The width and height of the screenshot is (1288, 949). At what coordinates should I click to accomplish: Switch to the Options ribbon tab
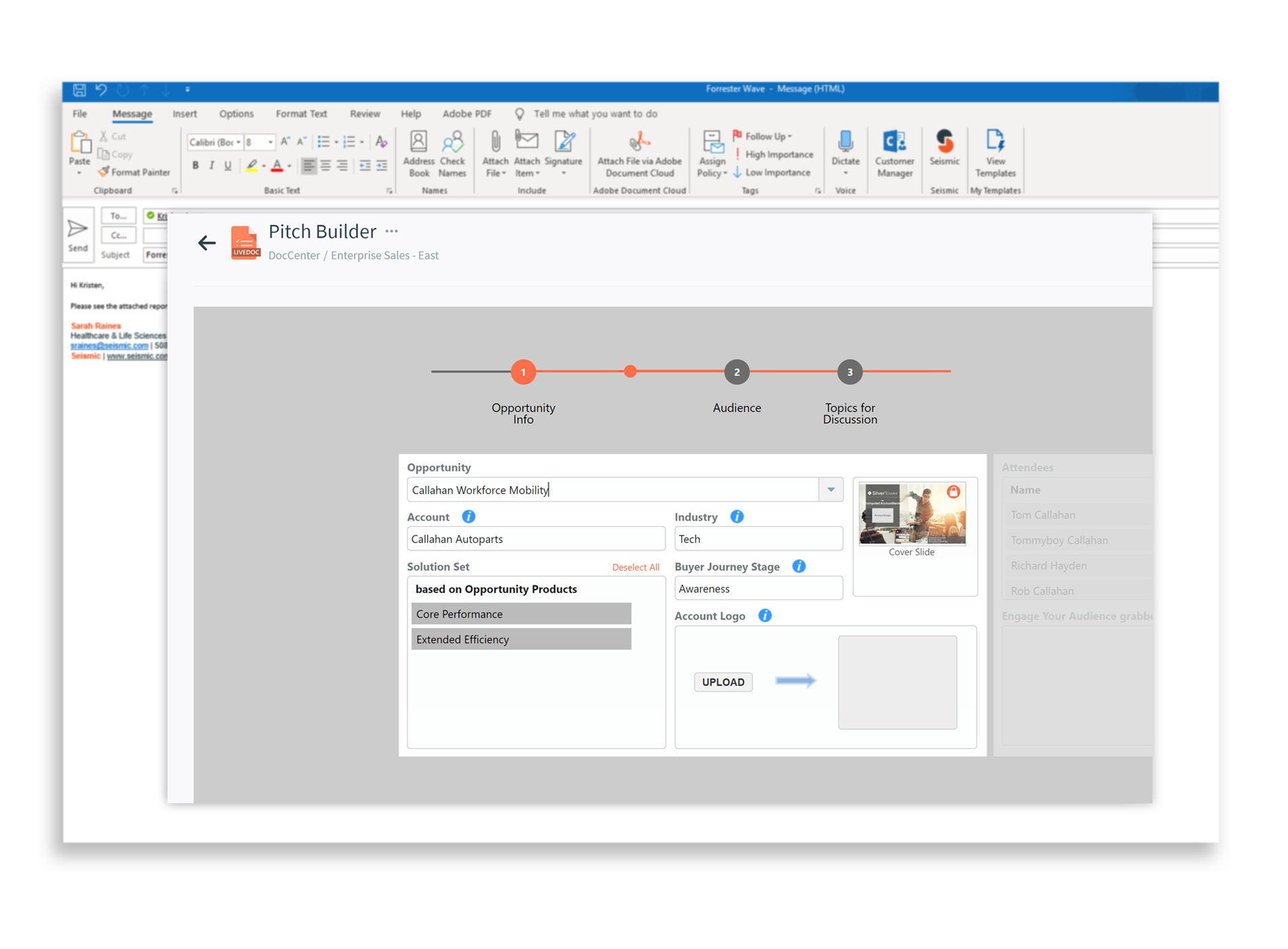(236, 114)
